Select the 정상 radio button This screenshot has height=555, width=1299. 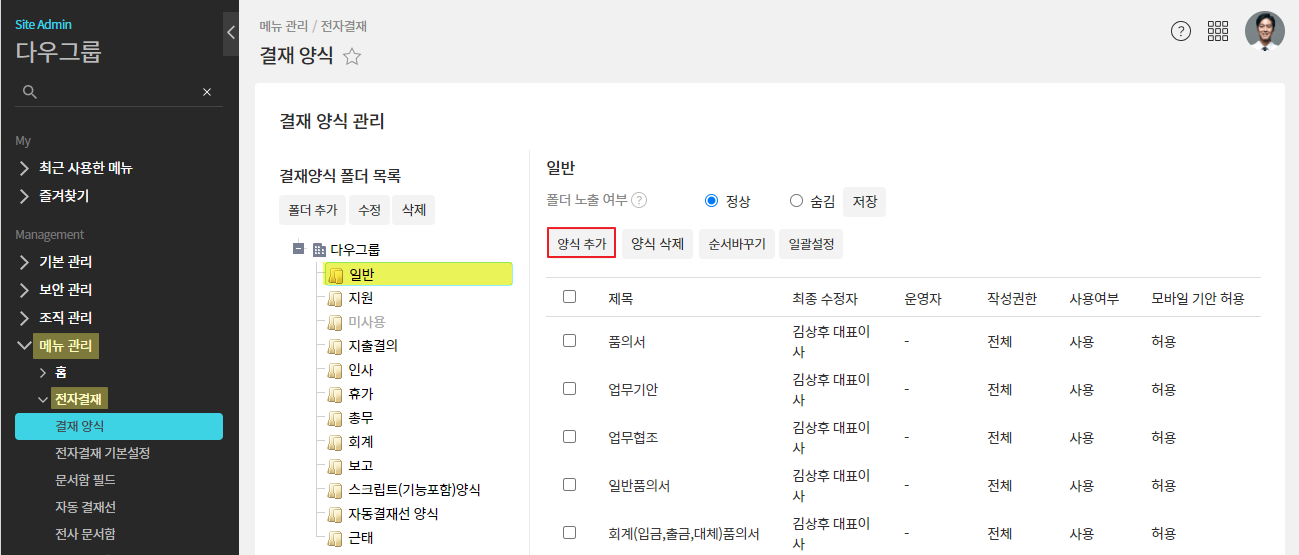(x=712, y=201)
